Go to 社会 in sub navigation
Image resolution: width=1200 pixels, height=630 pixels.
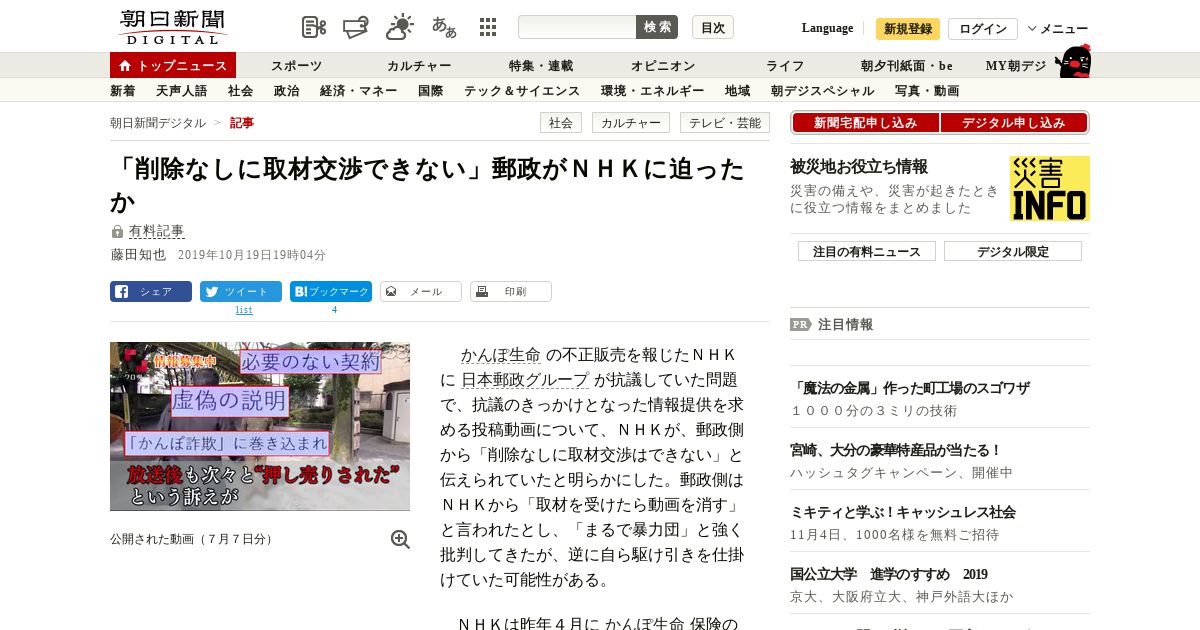[x=240, y=91]
